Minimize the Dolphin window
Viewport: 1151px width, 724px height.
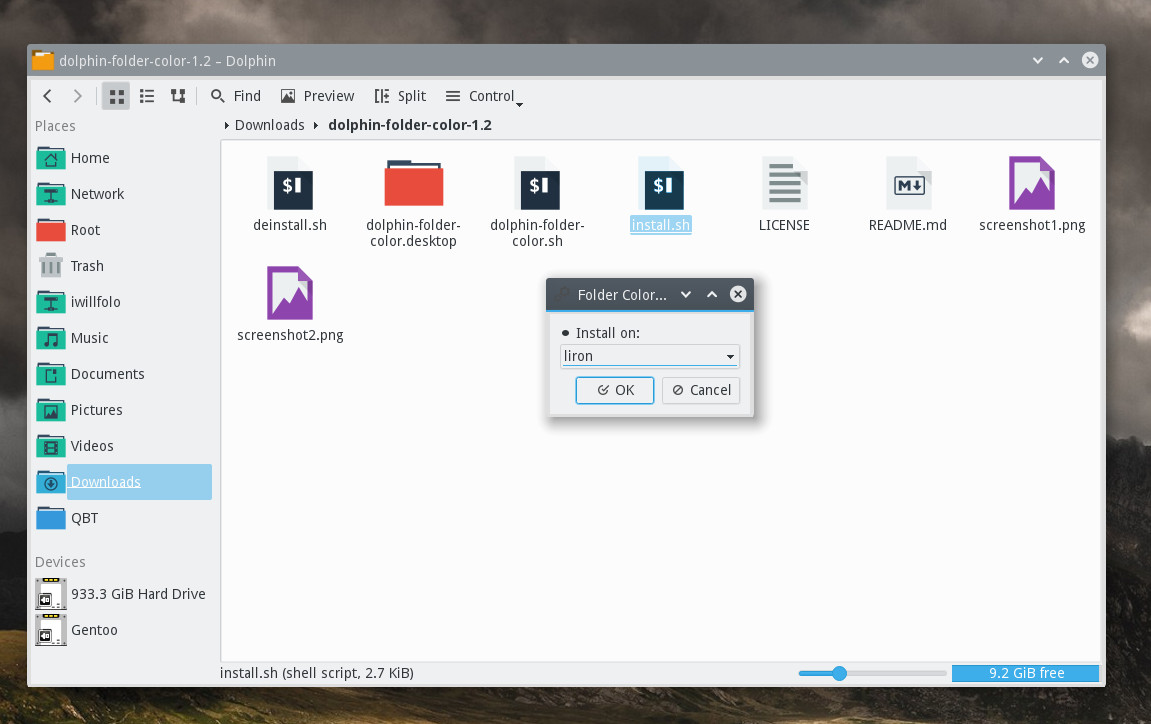[x=1038, y=60]
